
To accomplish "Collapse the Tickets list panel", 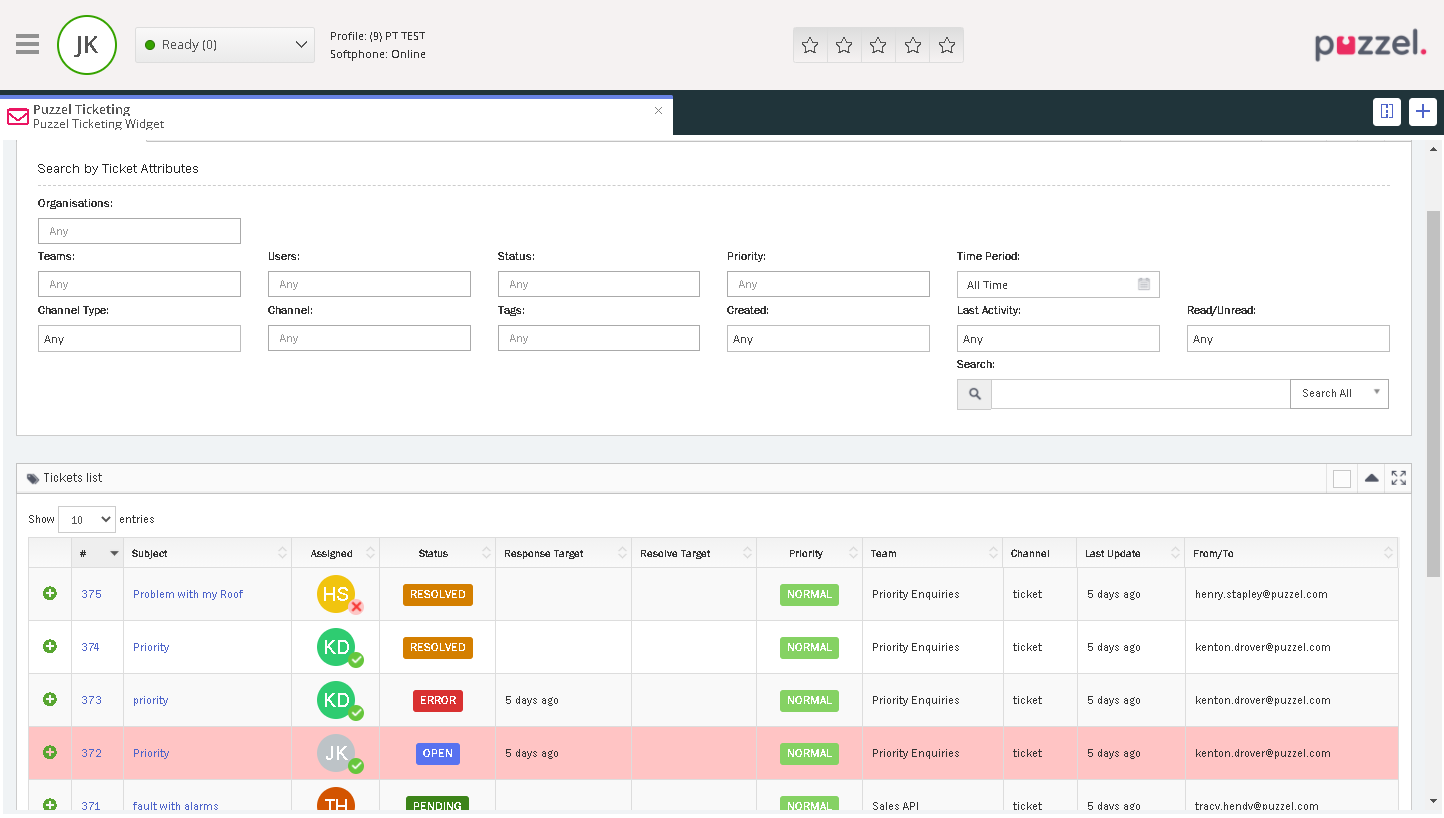I will point(1371,478).
